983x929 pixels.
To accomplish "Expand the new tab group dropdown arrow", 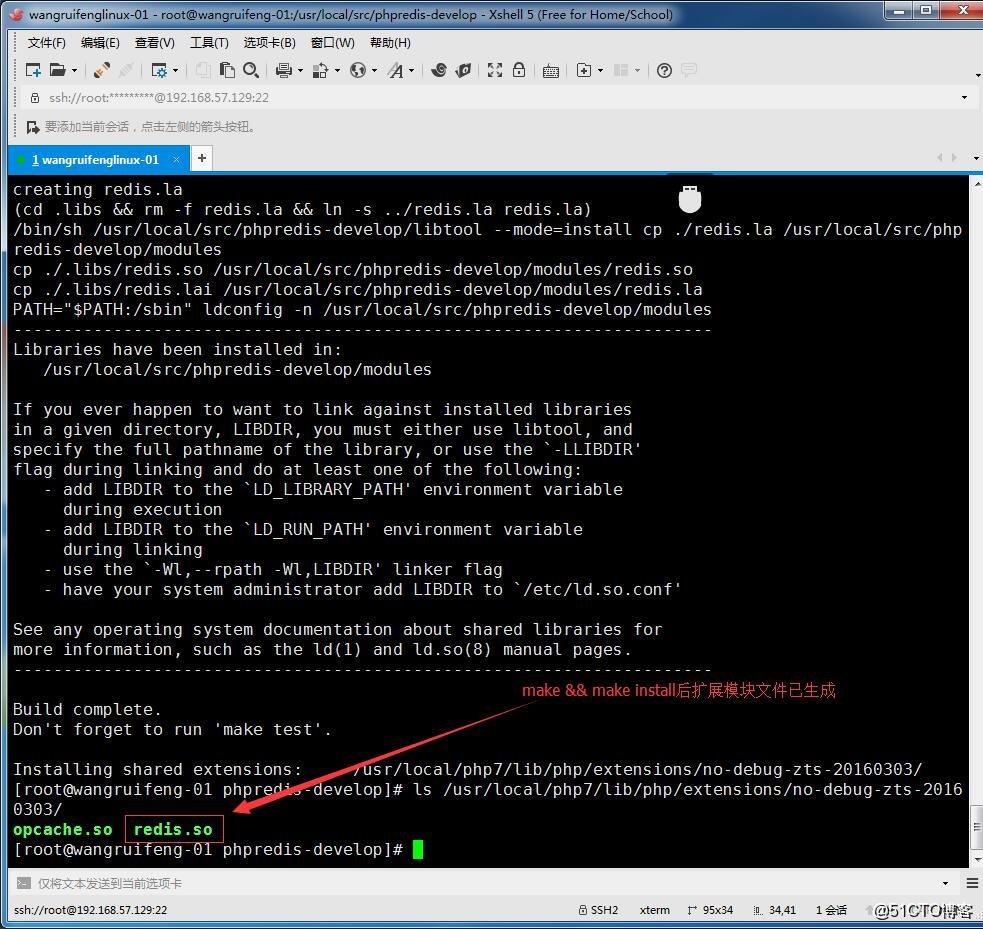I will [601, 70].
